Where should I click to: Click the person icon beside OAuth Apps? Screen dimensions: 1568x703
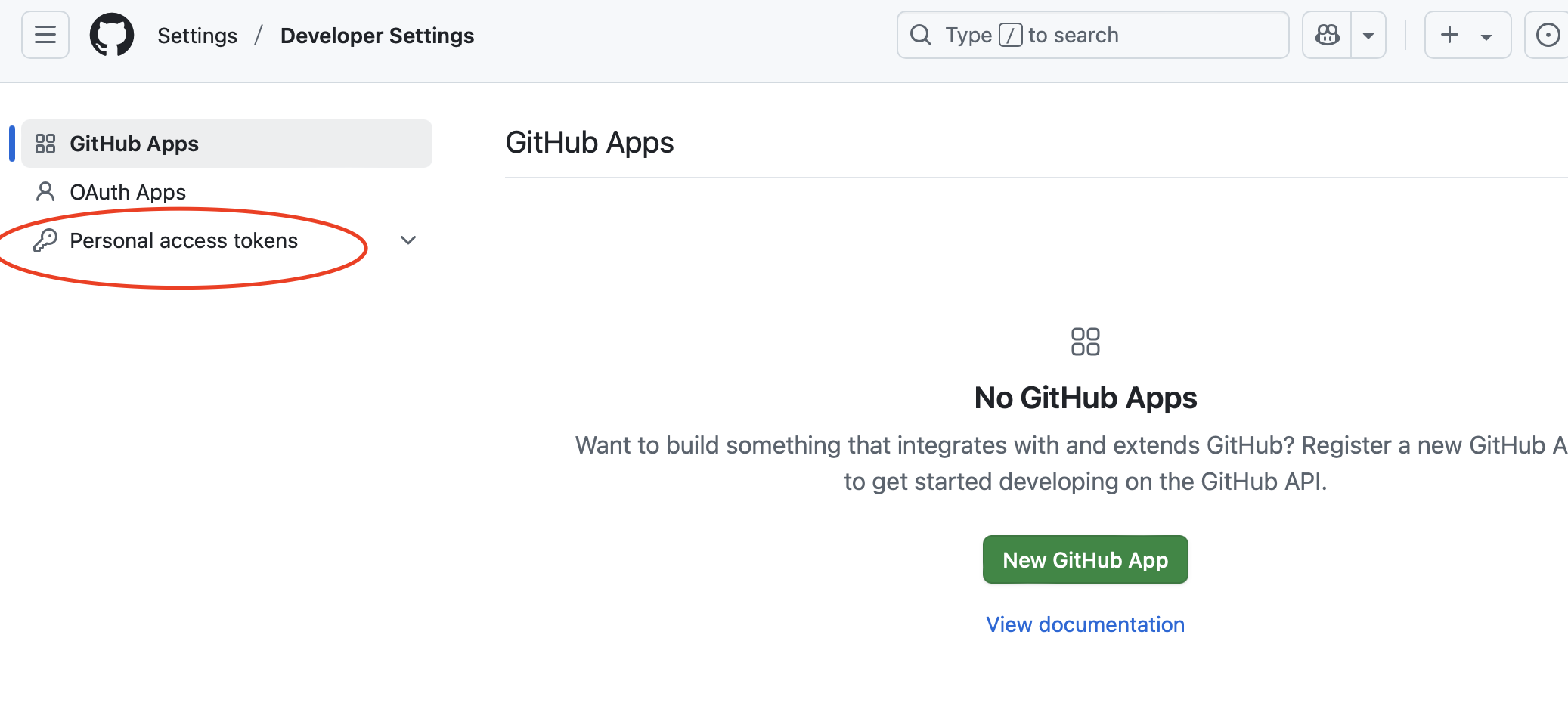(x=45, y=192)
